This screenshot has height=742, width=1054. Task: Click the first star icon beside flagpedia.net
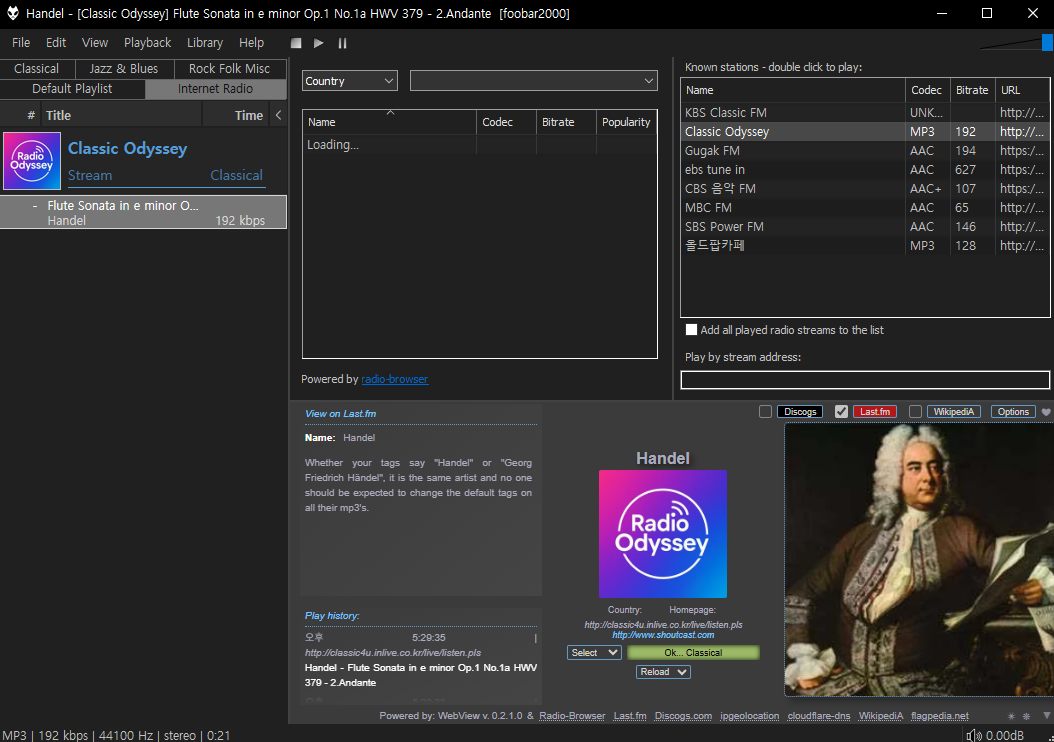click(x=1011, y=716)
